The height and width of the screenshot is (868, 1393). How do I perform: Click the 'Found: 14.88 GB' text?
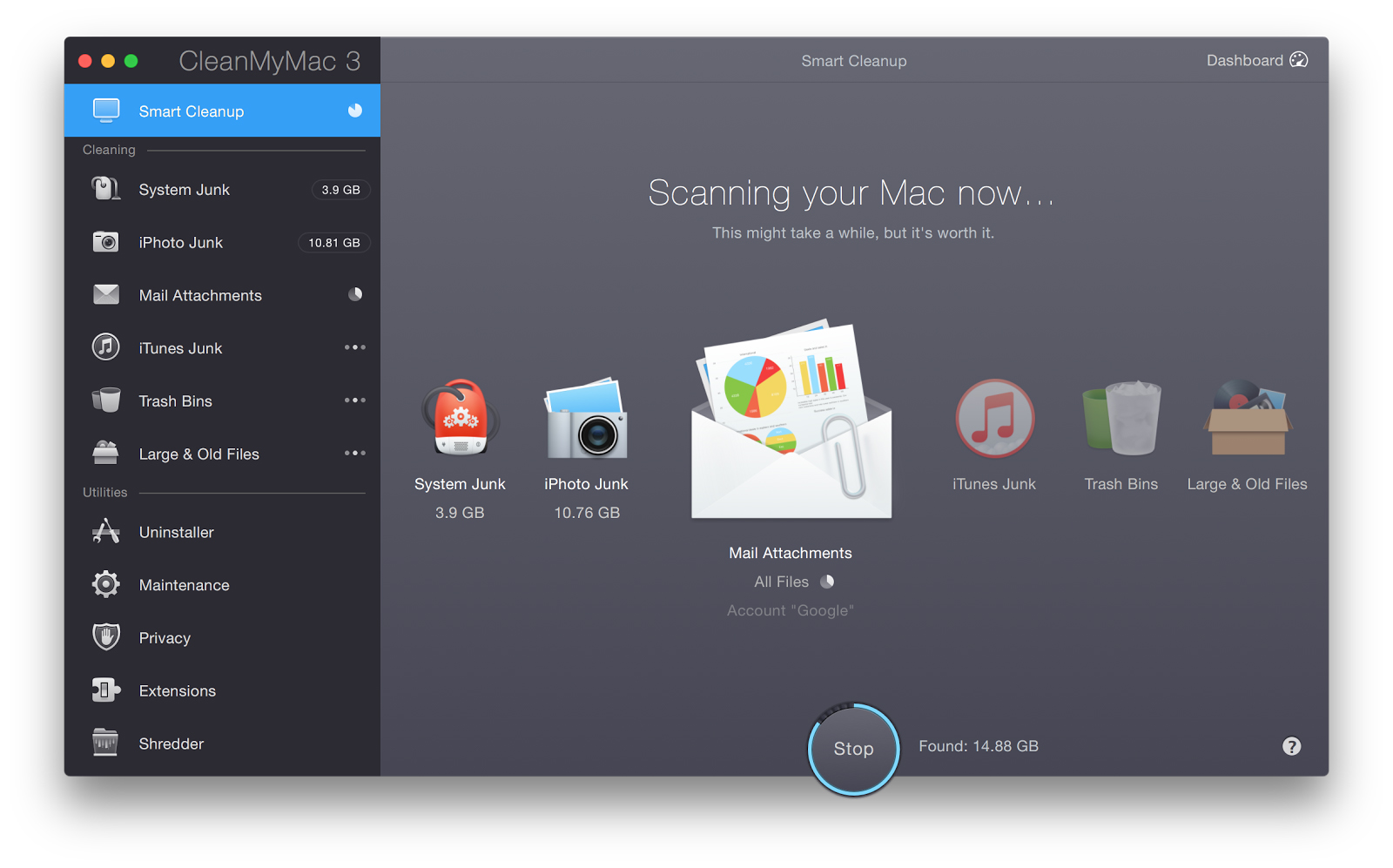979,746
